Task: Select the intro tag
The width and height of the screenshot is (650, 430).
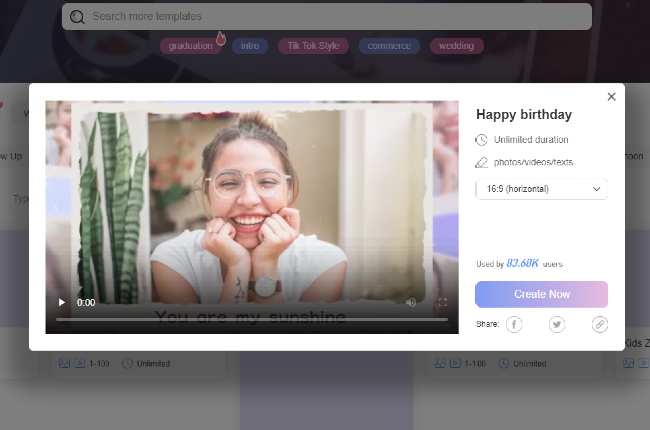Action: 250,46
